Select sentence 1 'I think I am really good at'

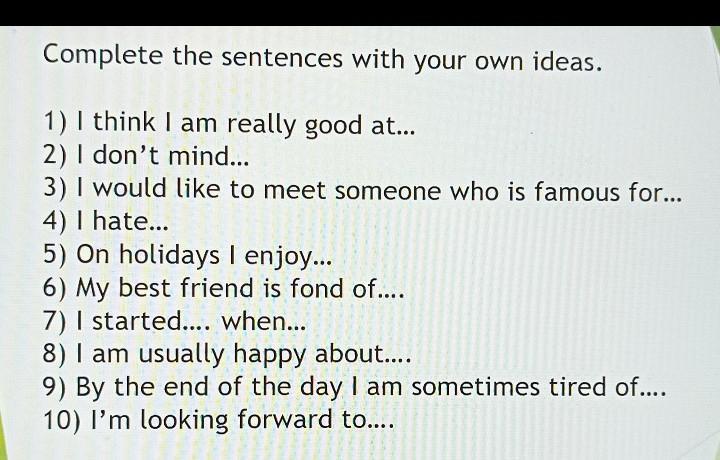click(229, 124)
